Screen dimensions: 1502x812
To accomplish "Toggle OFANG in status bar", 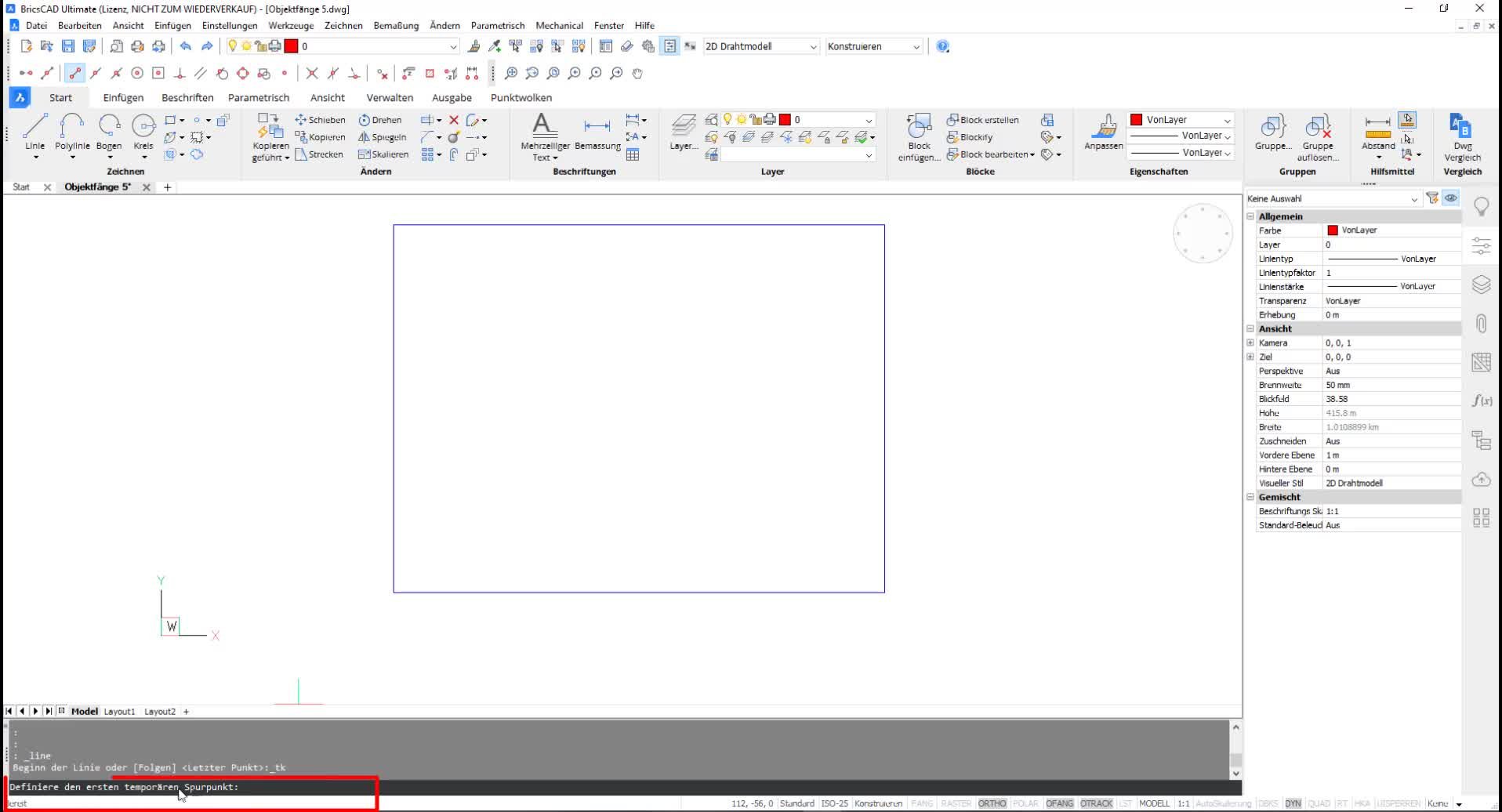I will click(1059, 803).
